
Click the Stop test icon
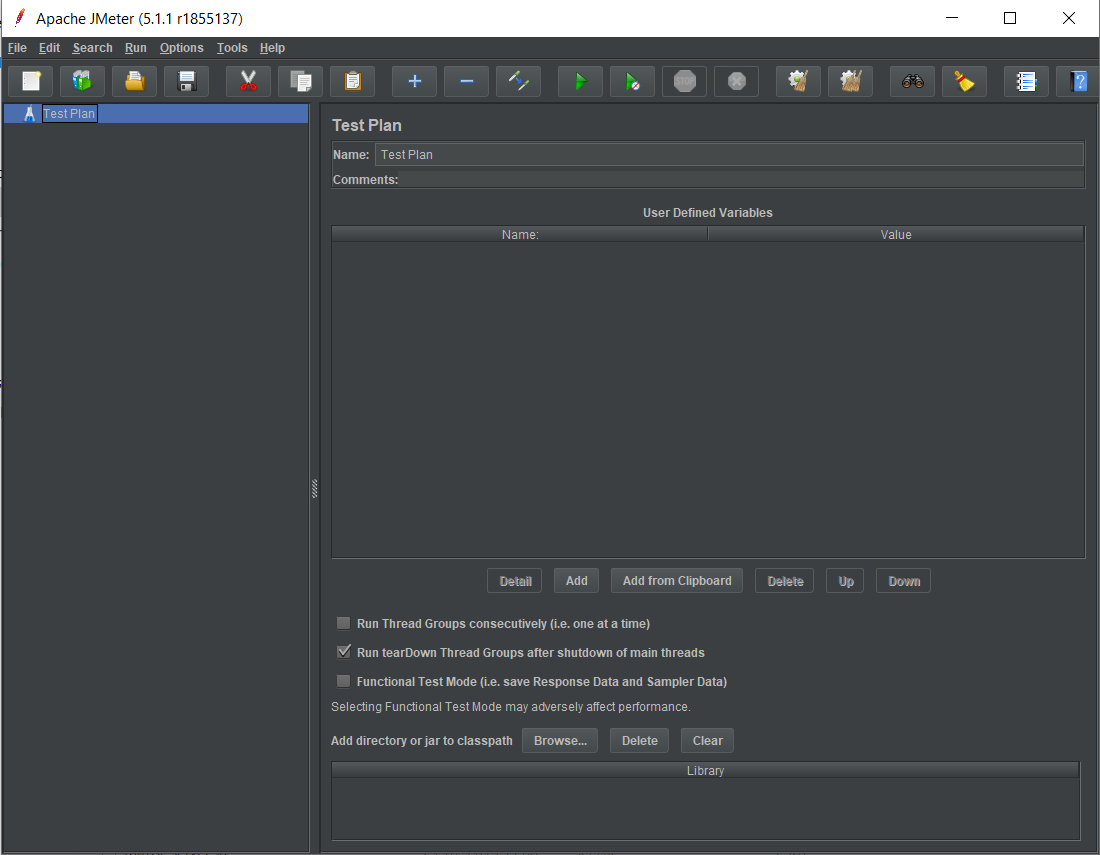coord(685,81)
